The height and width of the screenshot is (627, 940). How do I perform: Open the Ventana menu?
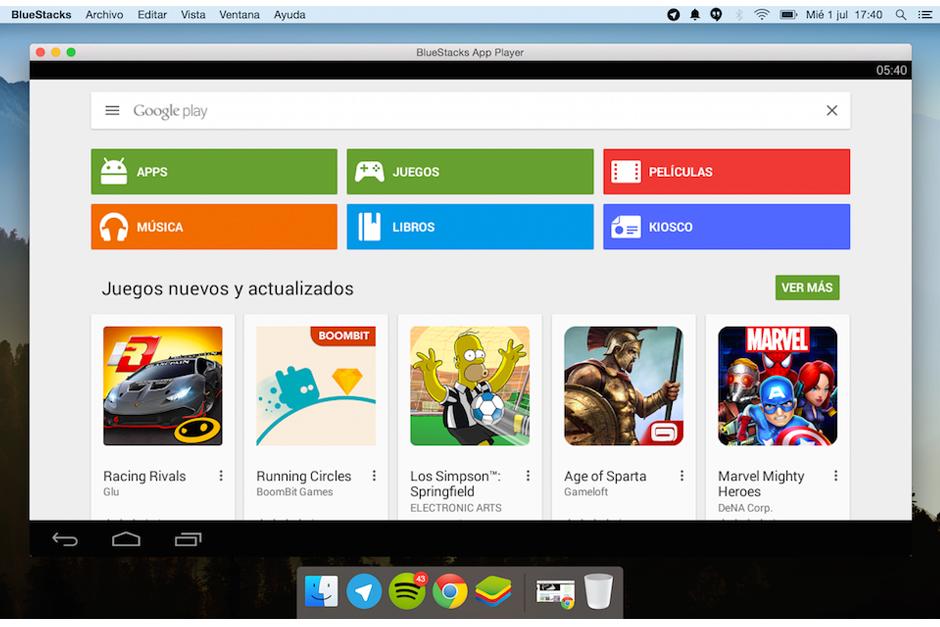tap(239, 14)
